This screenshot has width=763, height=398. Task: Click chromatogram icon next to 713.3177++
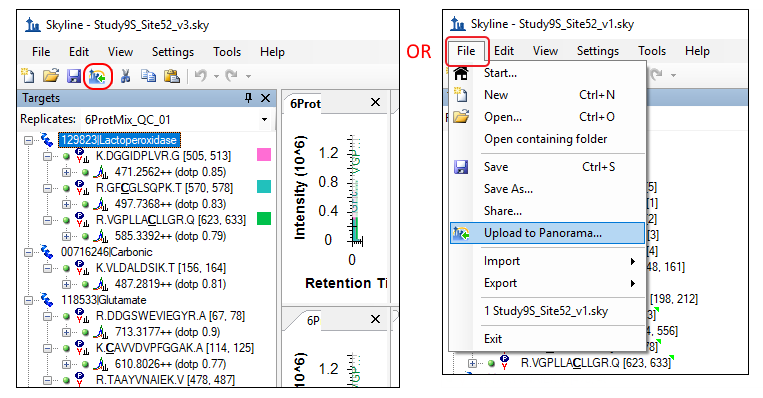(101, 332)
